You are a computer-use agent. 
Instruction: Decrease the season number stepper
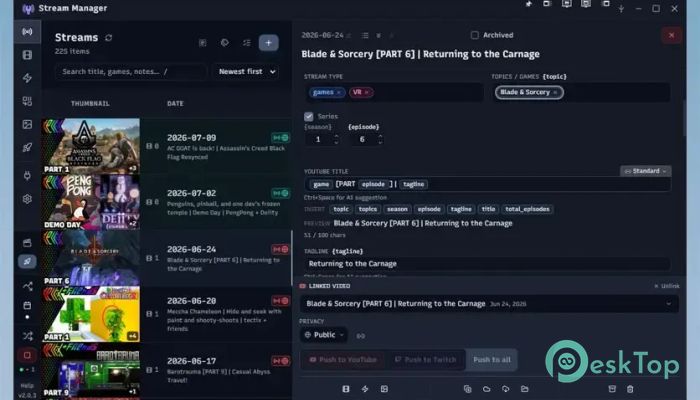point(336,142)
